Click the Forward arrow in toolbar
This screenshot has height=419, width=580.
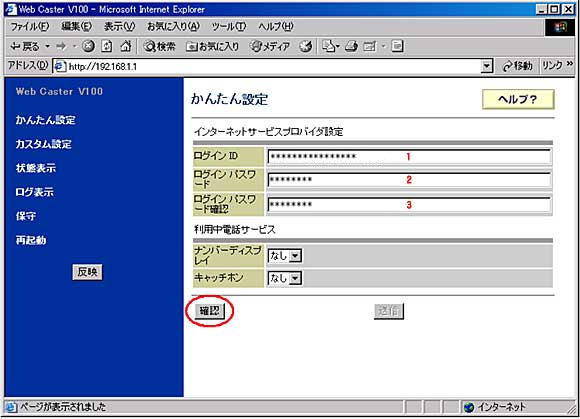coord(61,46)
